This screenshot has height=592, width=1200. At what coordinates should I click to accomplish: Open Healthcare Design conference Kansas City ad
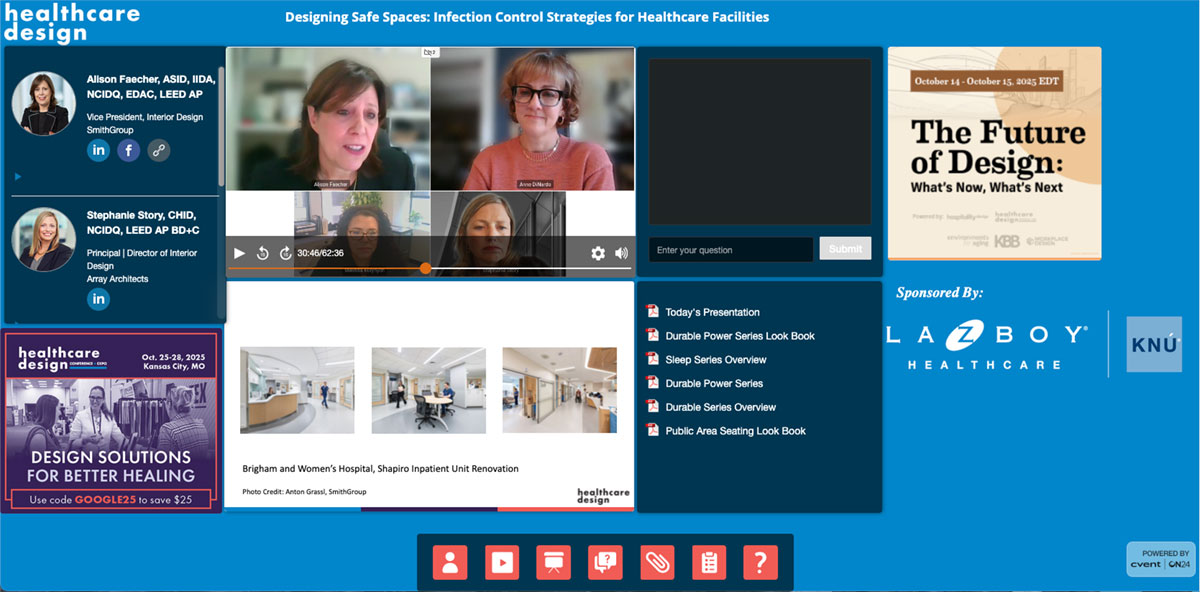[112, 421]
